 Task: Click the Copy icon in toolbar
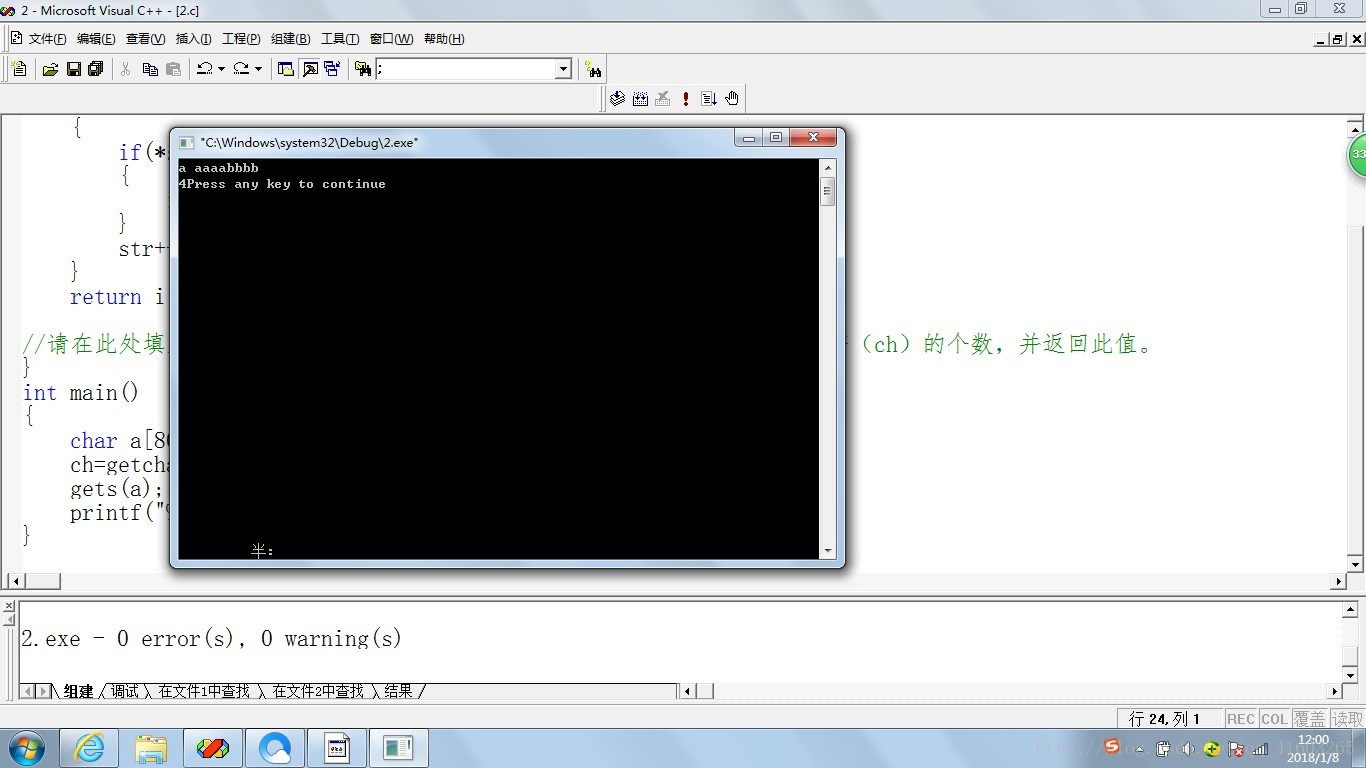coord(150,69)
